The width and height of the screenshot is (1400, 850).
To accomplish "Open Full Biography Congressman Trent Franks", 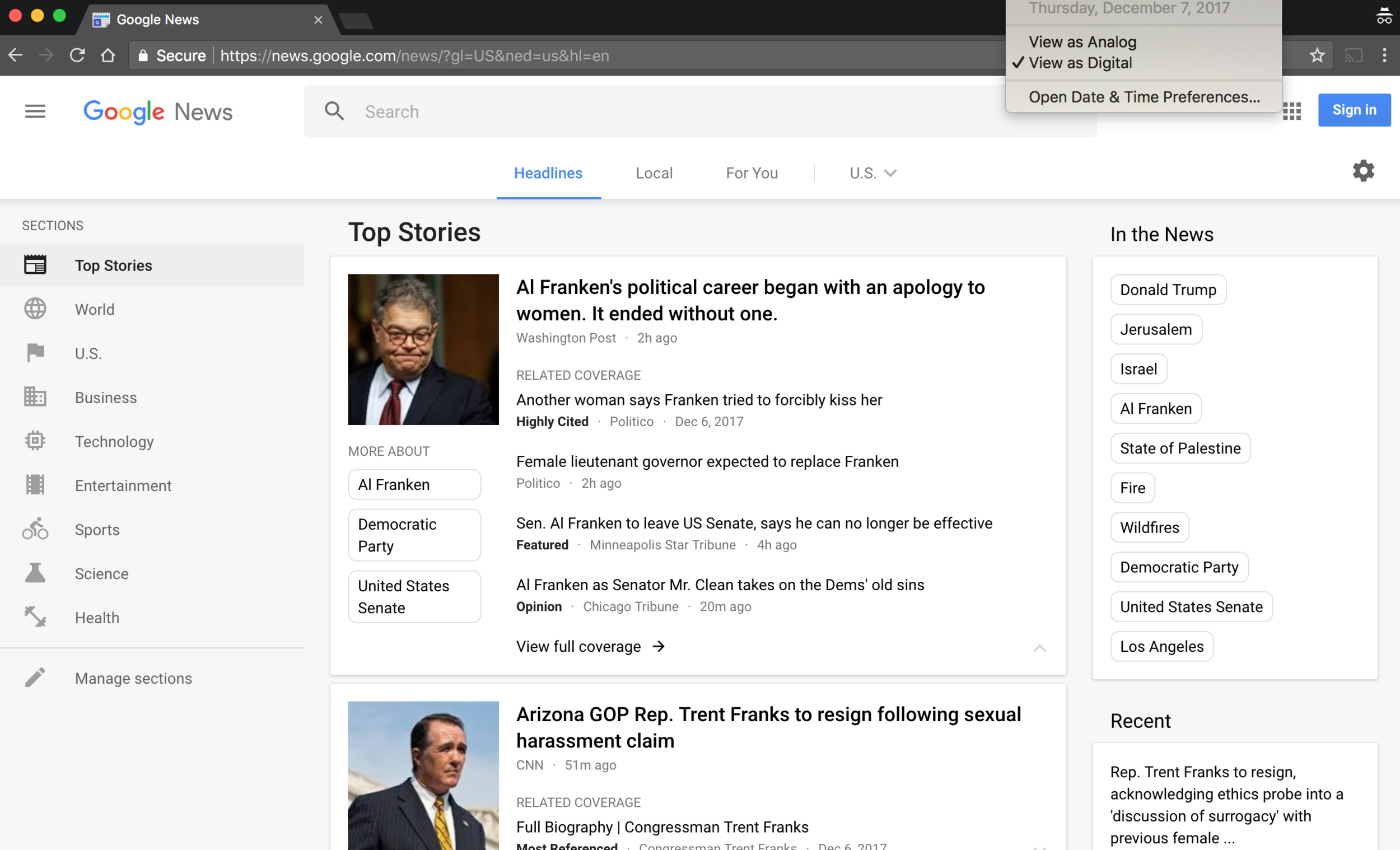I will coord(662,826).
